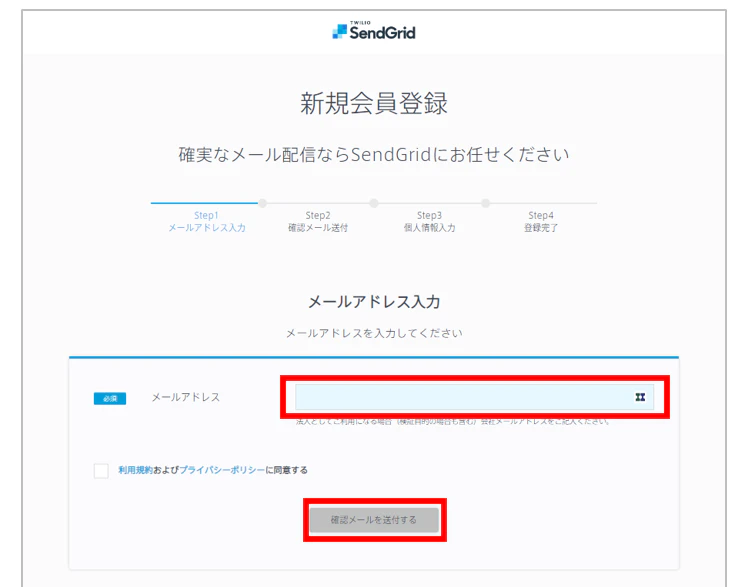745x587 pixels.
Task: Select Step1 メールアドレス入力 step
Action: (x=207, y=221)
